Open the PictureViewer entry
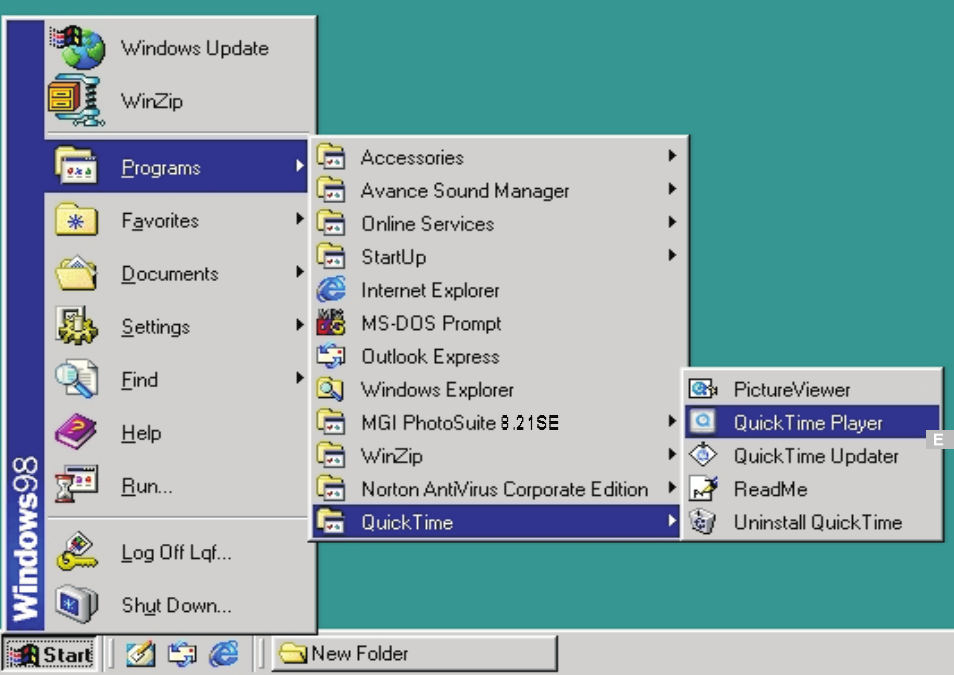This screenshot has height=675, width=954. [x=812, y=389]
